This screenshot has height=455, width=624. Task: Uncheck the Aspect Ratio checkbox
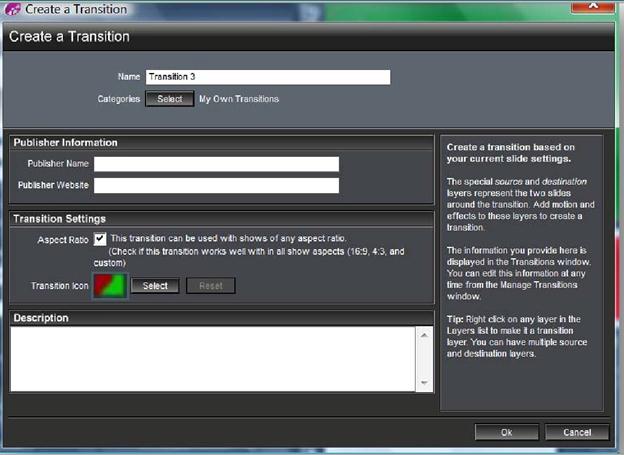[100, 239]
